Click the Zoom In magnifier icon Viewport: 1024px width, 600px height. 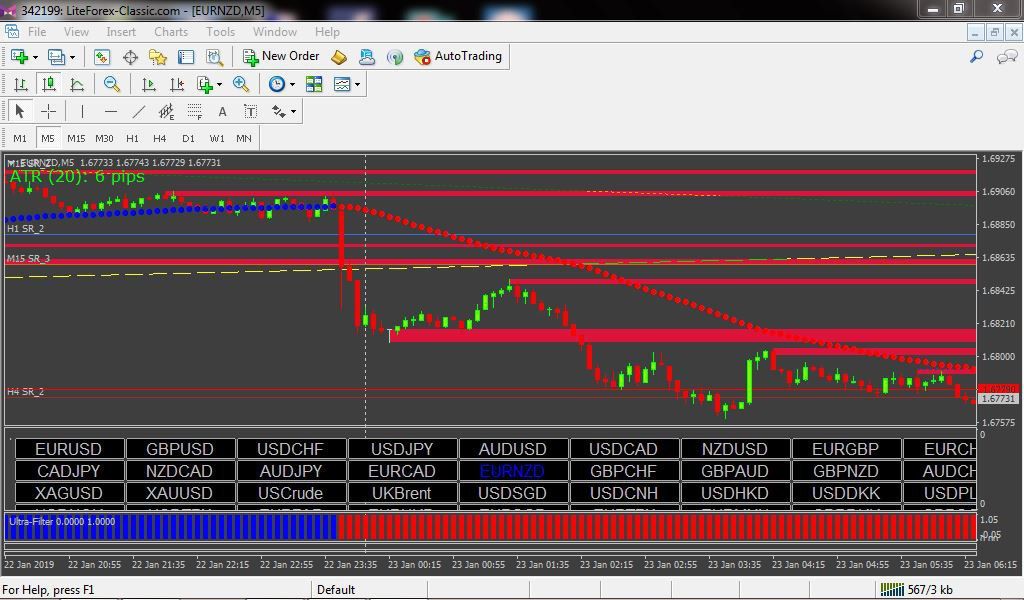pos(241,84)
